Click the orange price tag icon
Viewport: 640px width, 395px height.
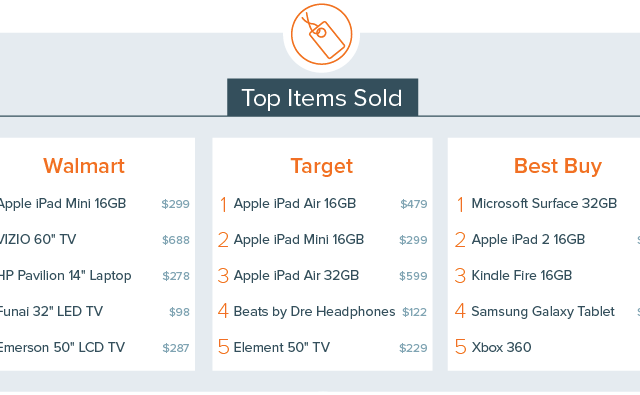point(322,34)
